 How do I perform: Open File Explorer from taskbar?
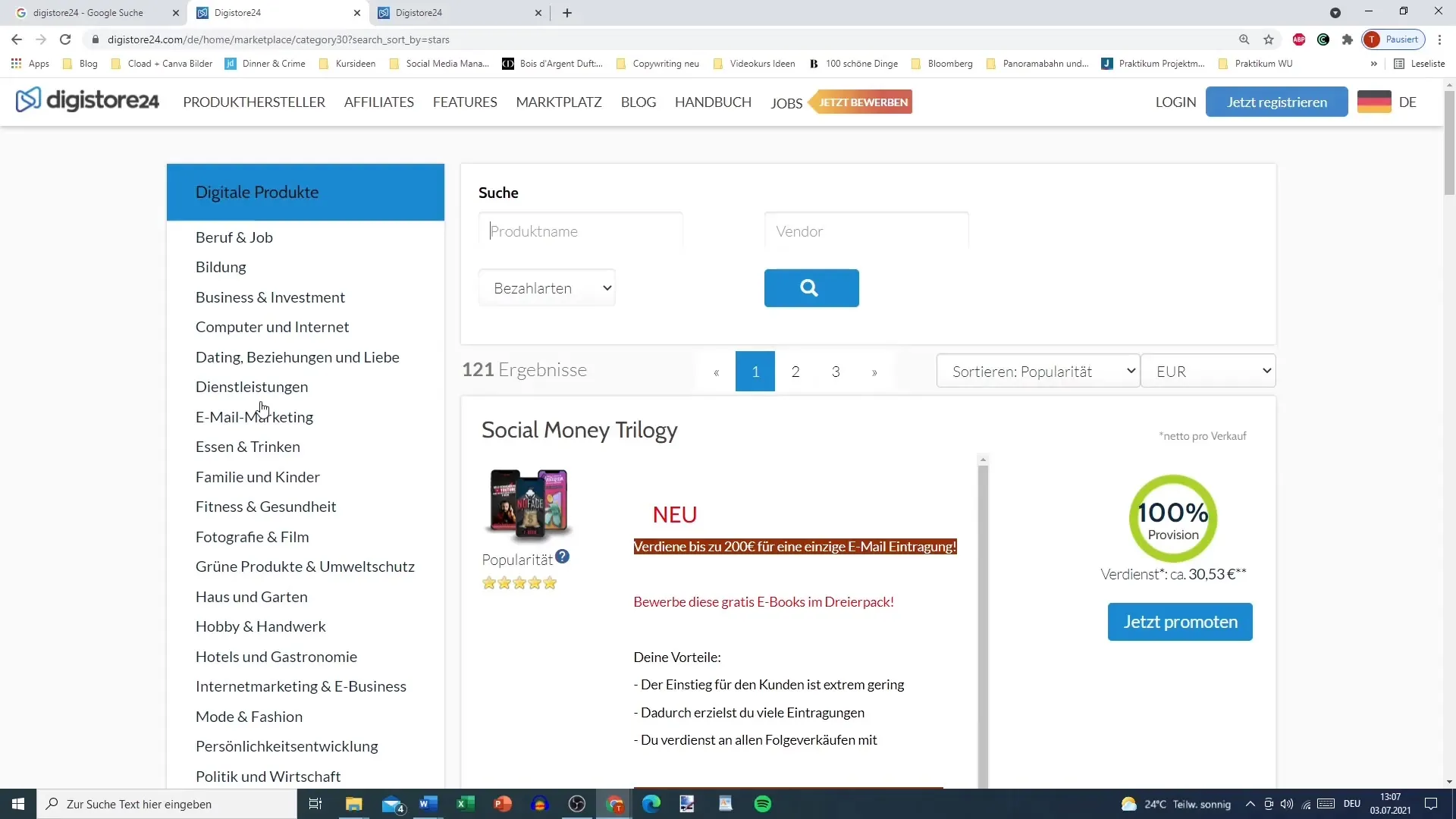(x=354, y=804)
